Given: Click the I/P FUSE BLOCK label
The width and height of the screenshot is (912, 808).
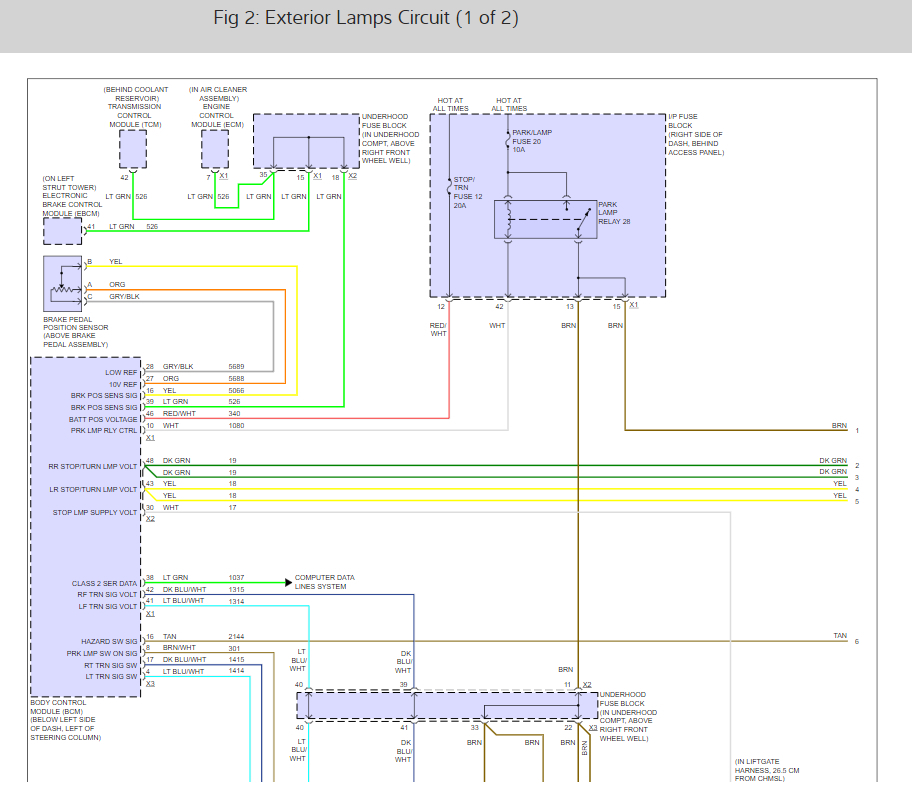Looking at the screenshot, I should (x=696, y=134).
